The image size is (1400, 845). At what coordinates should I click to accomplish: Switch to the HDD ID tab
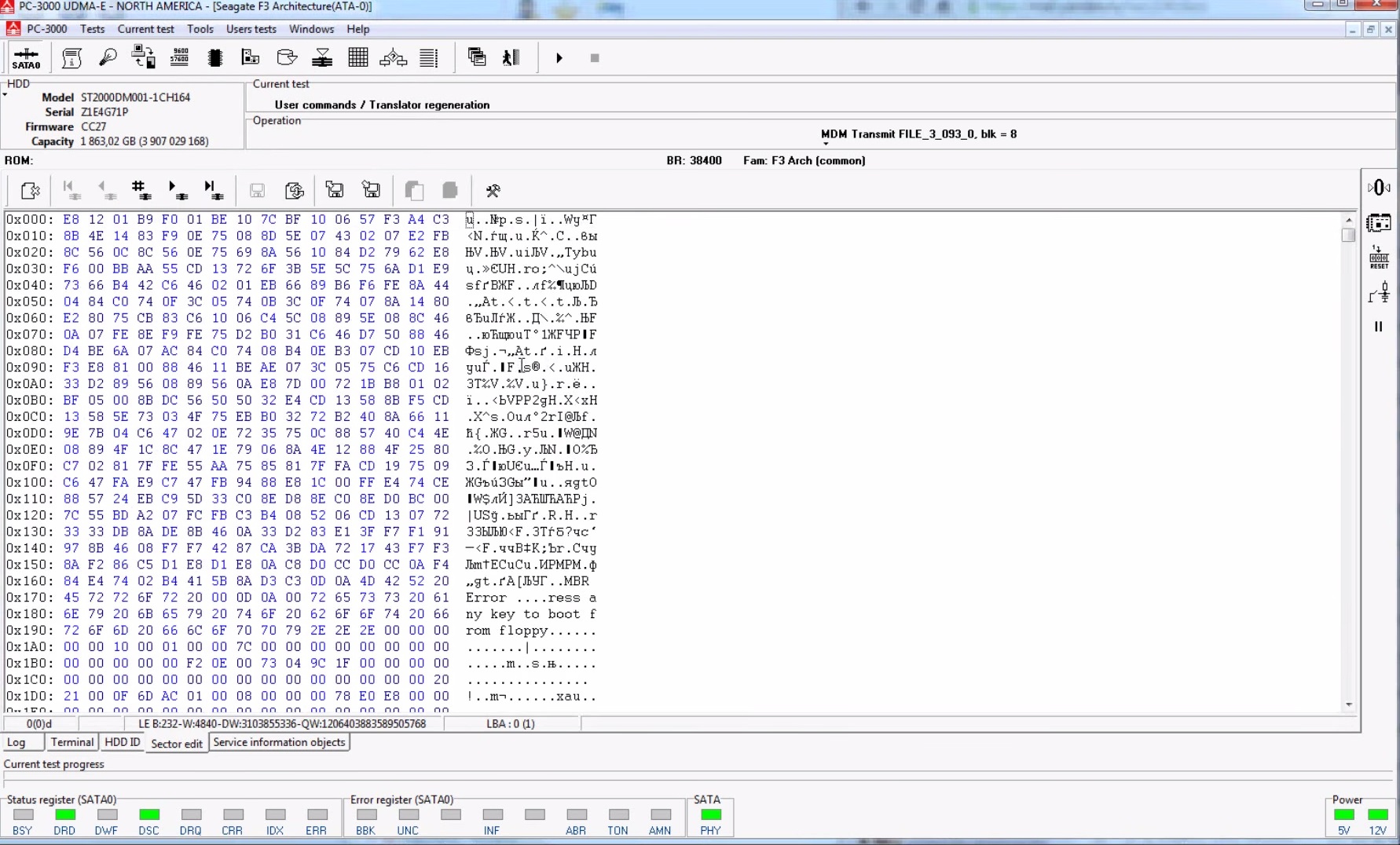(122, 742)
